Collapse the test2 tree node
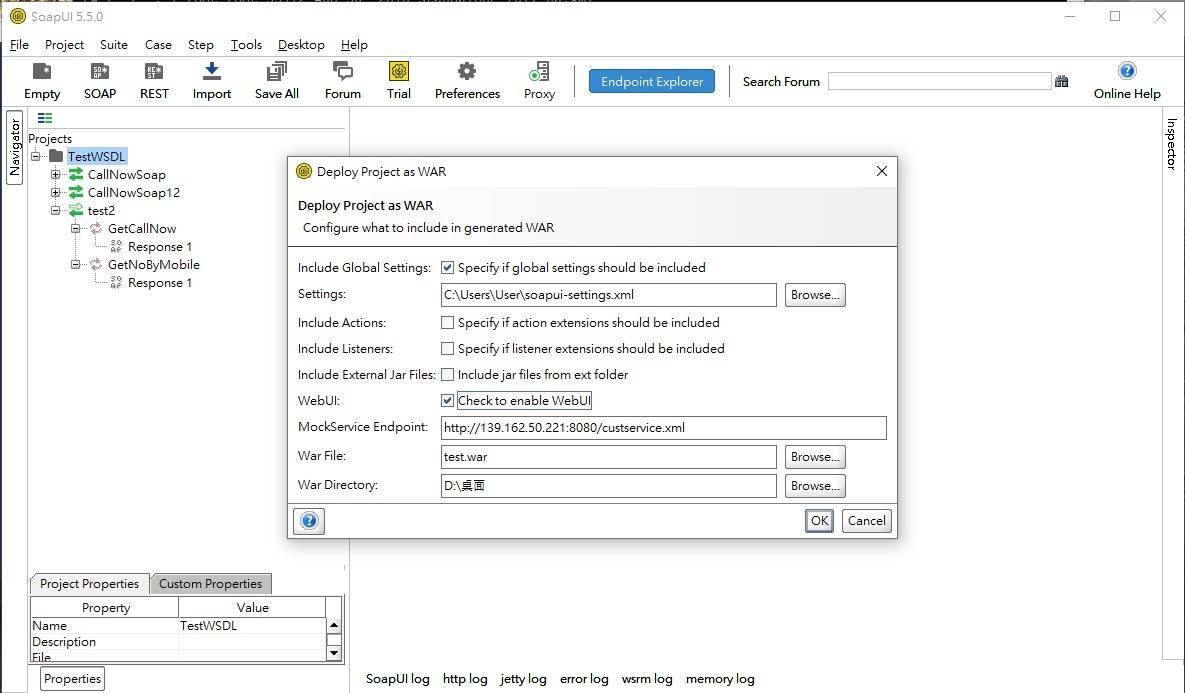 tap(55, 211)
